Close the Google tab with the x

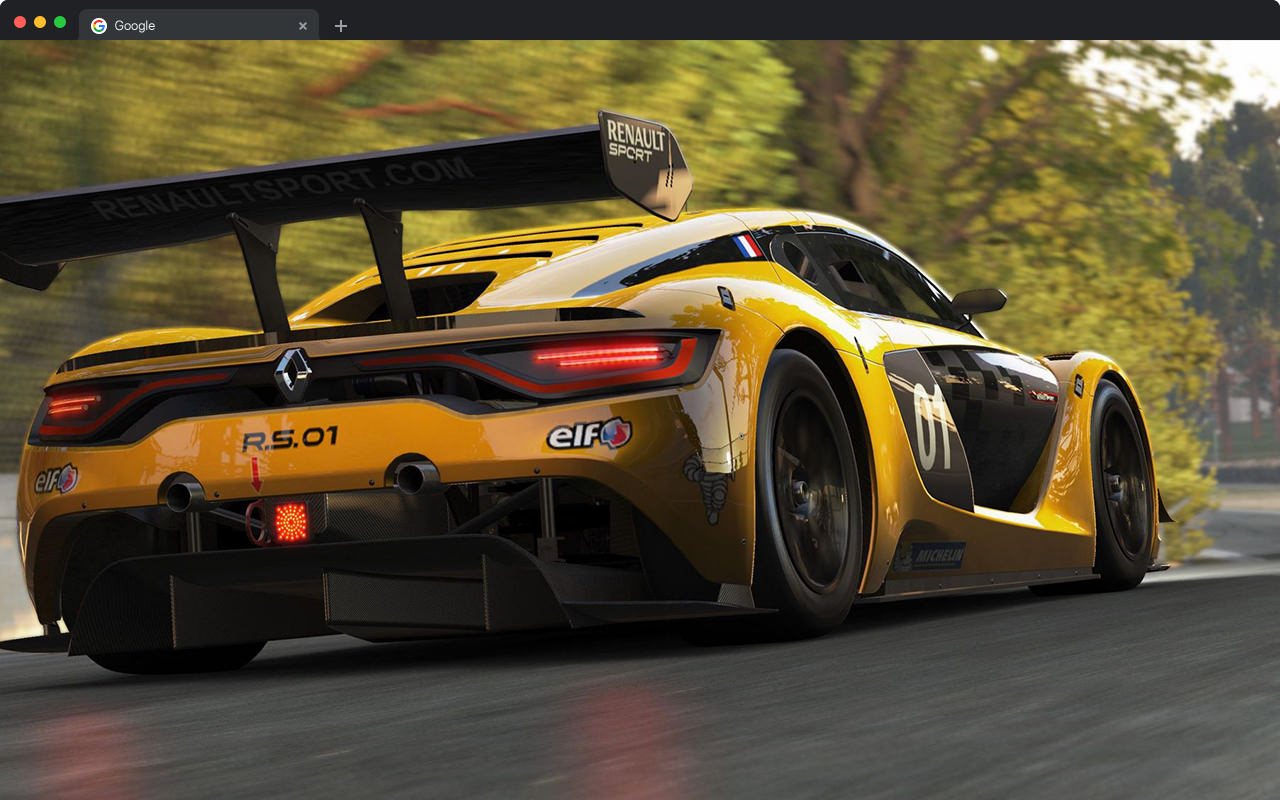pyautogui.click(x=302, y=26)
